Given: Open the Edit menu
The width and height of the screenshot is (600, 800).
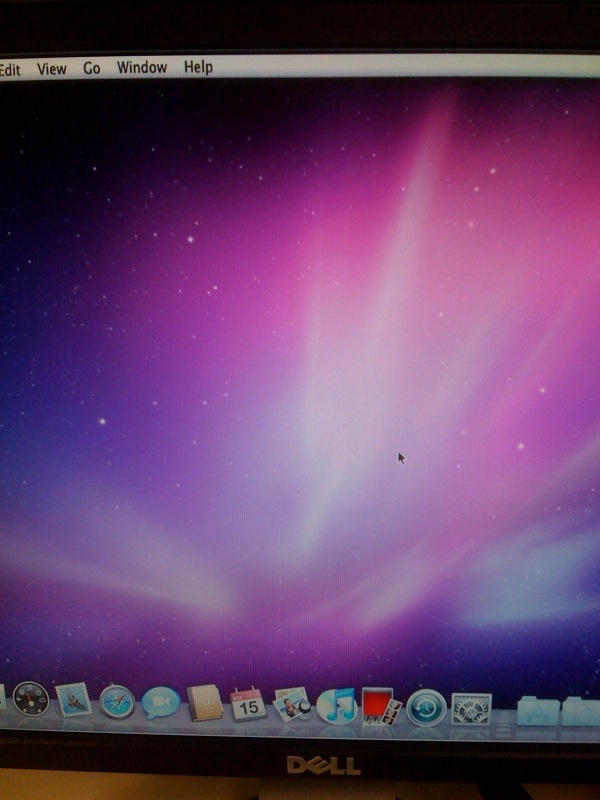Looking at the screenshot, I should (x=10, y=69).
